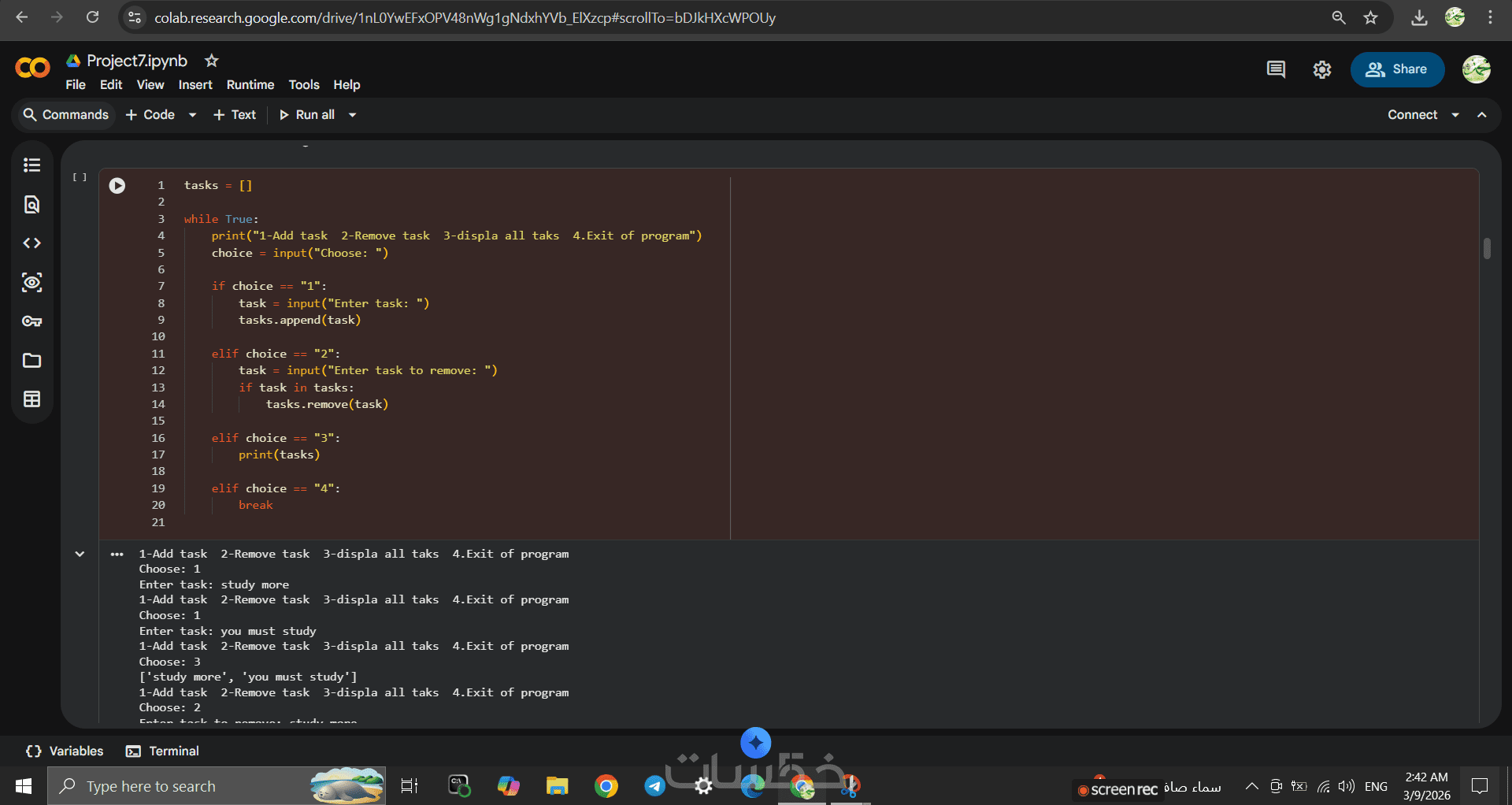
Task: Add a new Text cell
Action: tap(235, 115)
